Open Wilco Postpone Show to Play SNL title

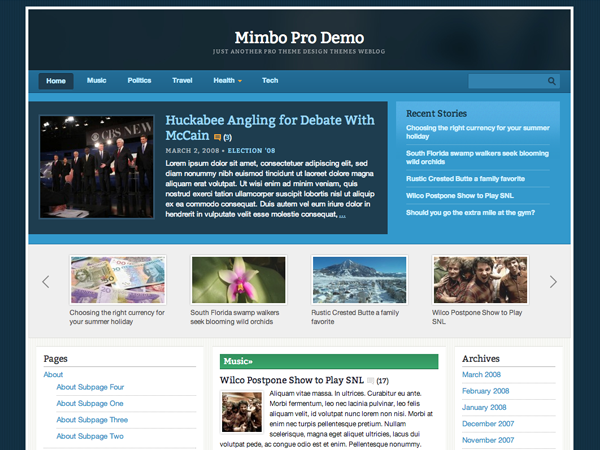[x=292, y=380]
